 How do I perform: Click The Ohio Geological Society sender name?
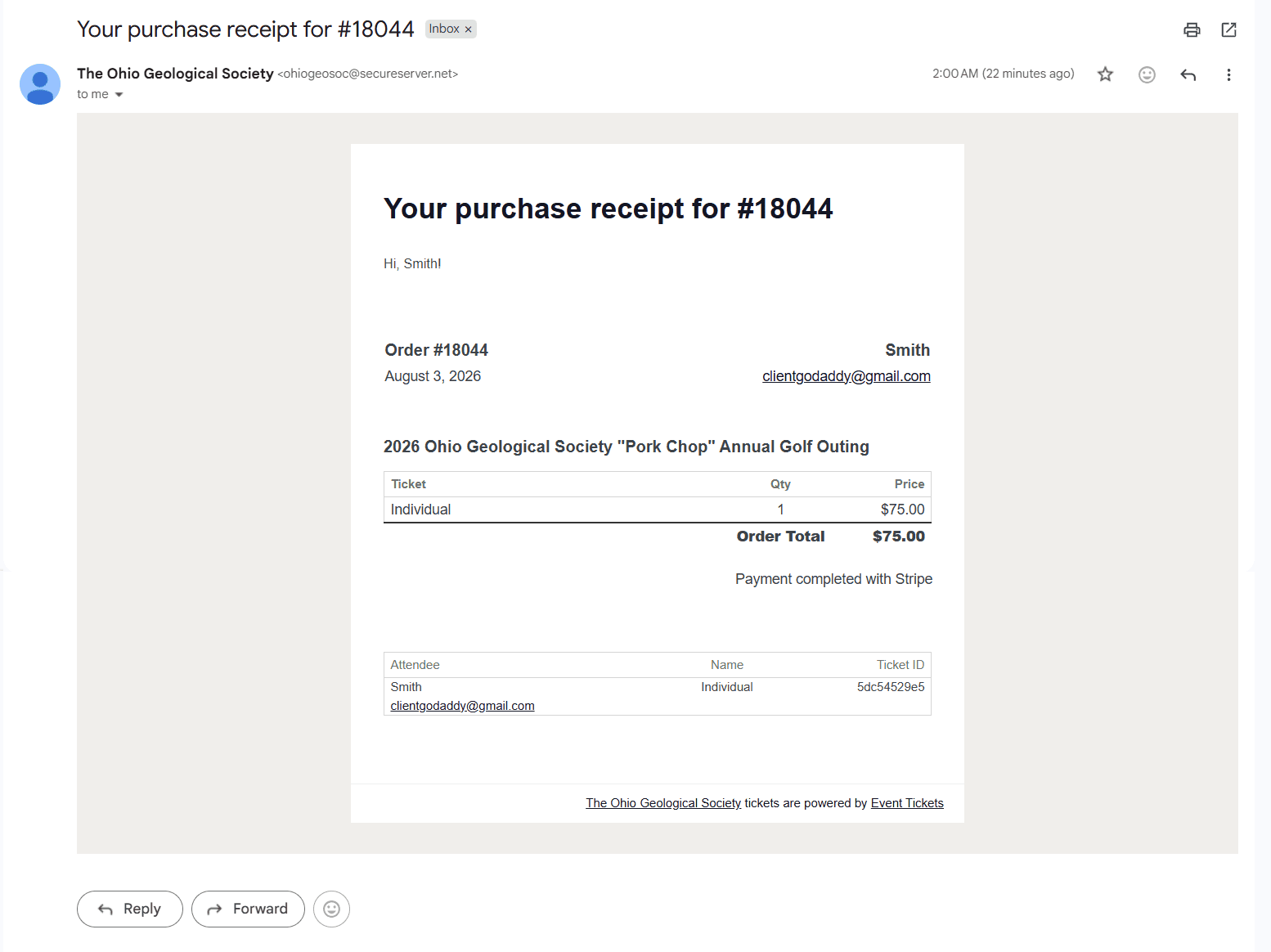click(175, 74)
